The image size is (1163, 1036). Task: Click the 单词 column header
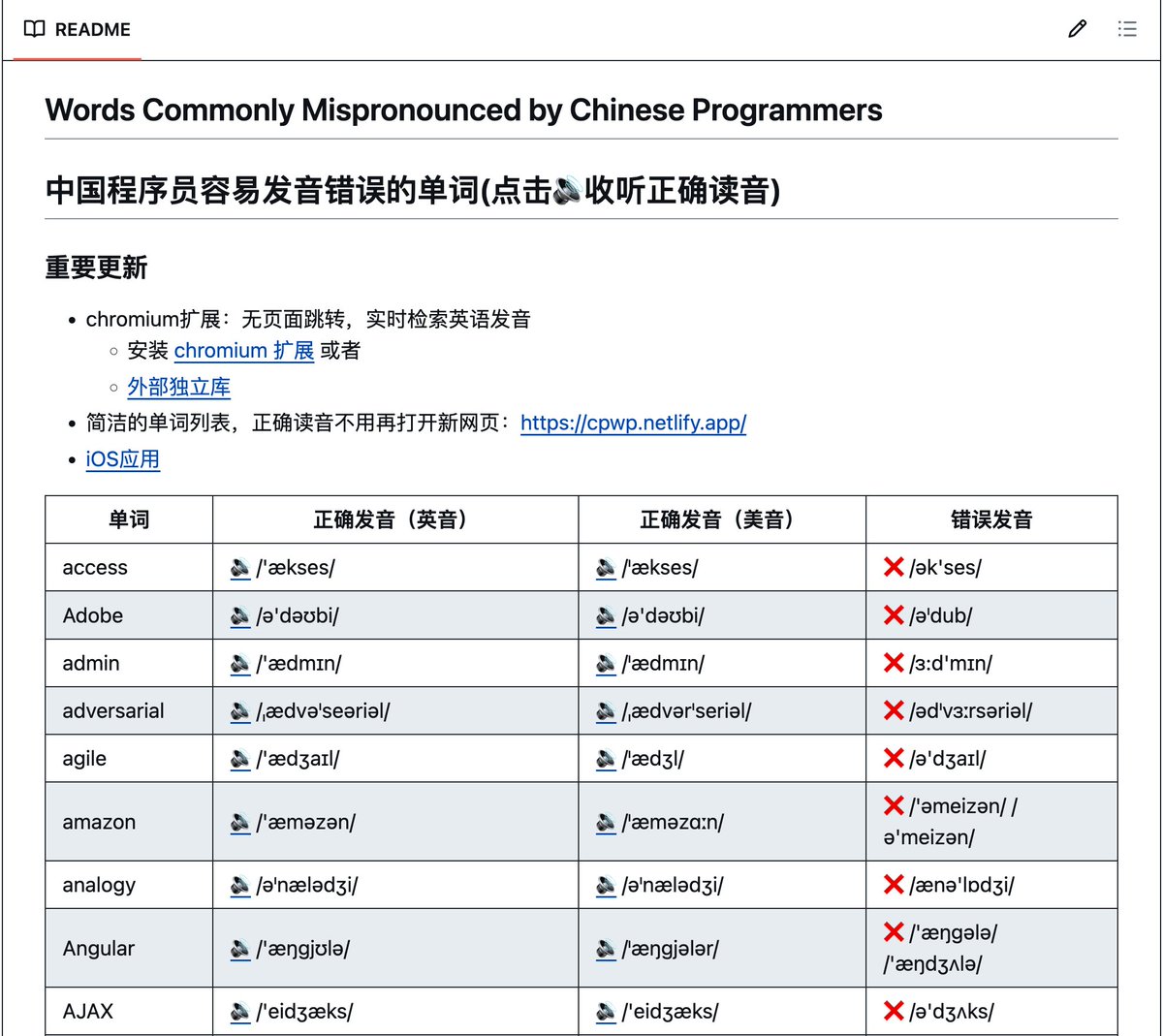(x=129, y=520)
